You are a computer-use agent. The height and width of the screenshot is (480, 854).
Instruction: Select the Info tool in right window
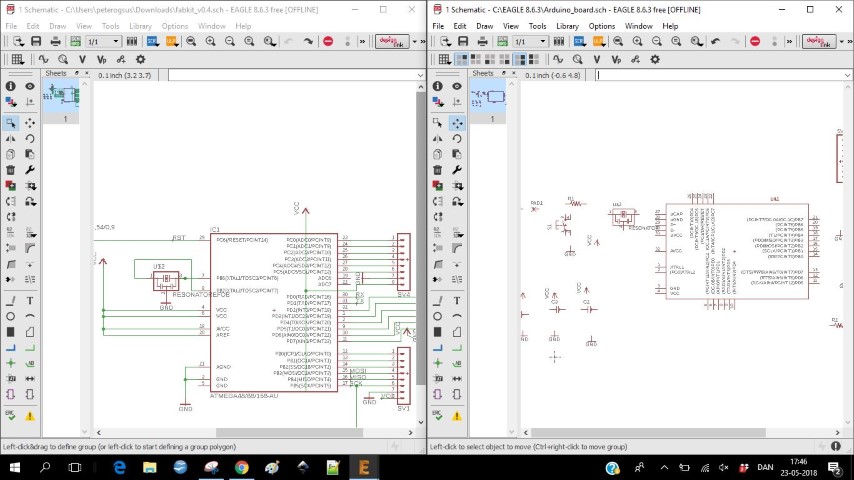438,87
